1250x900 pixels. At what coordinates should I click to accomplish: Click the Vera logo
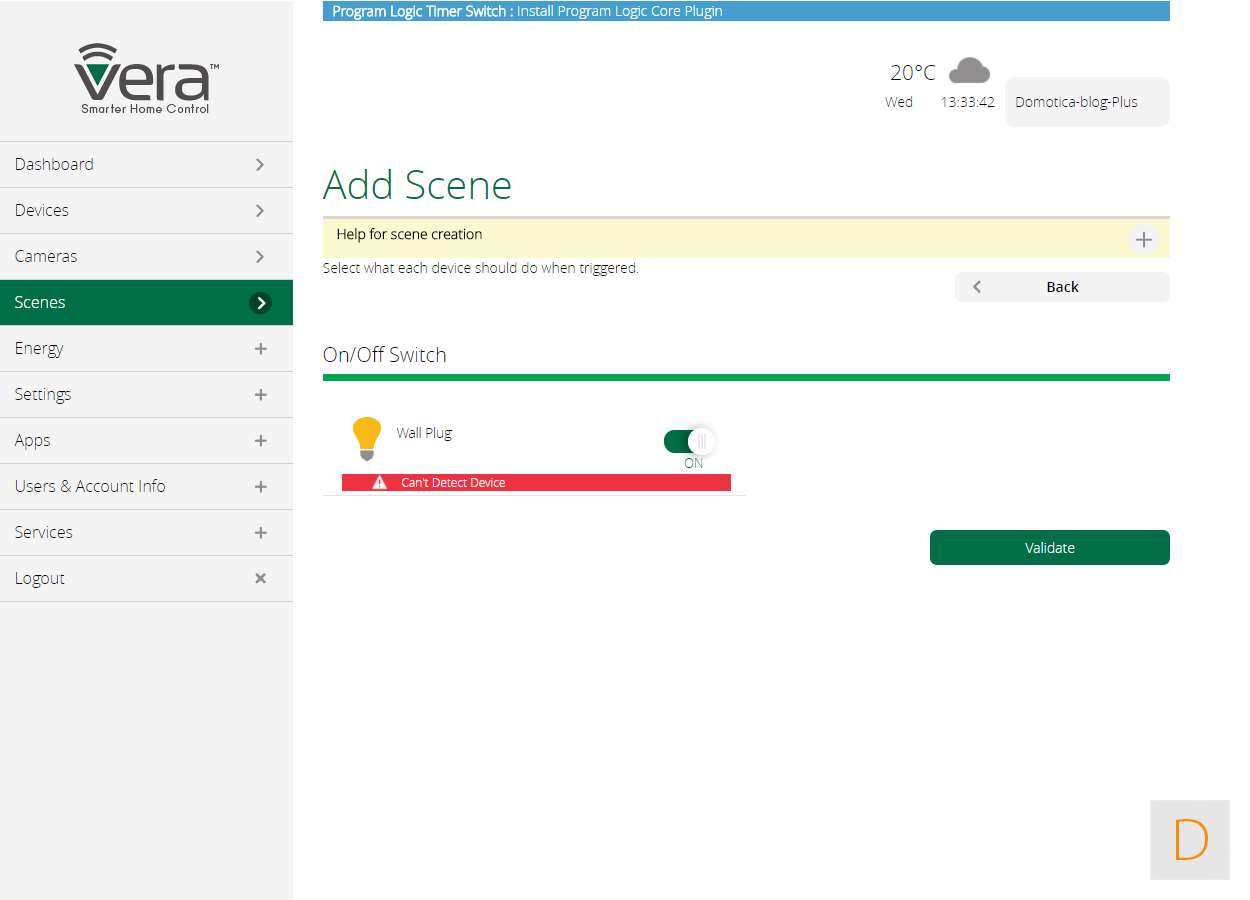pos(146,79)
